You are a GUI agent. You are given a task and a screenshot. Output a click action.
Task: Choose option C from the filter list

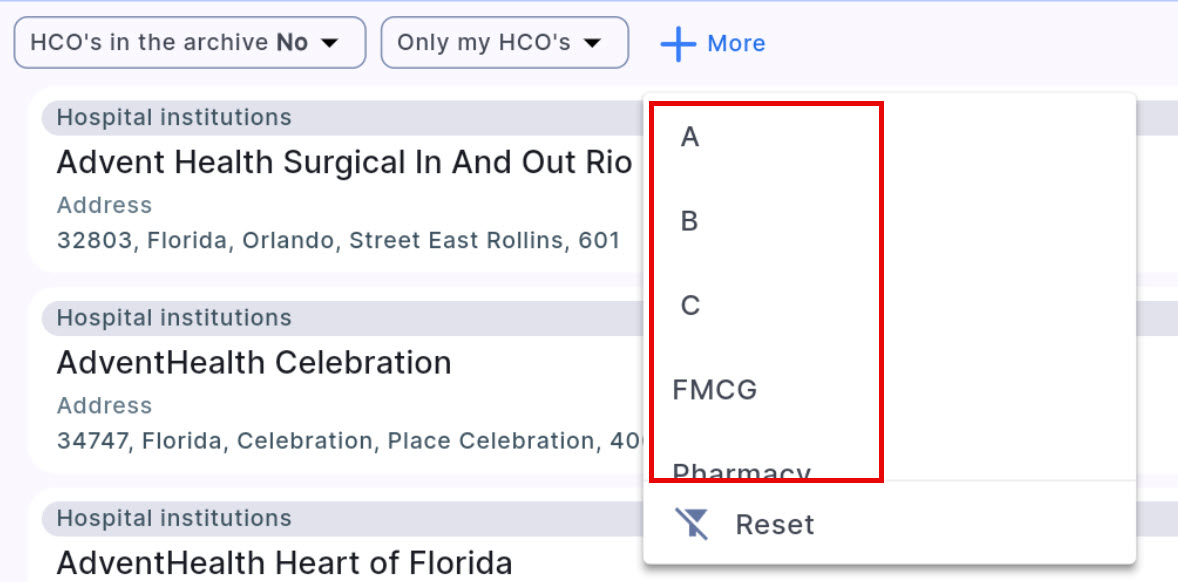point(690,305)
